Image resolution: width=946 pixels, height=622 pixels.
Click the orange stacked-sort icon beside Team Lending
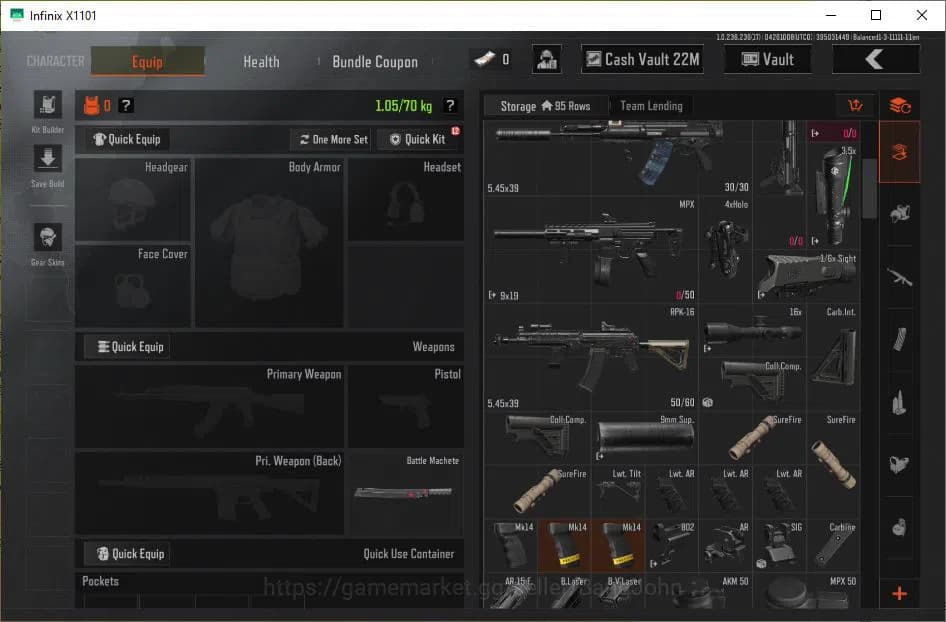pos(899,105)
